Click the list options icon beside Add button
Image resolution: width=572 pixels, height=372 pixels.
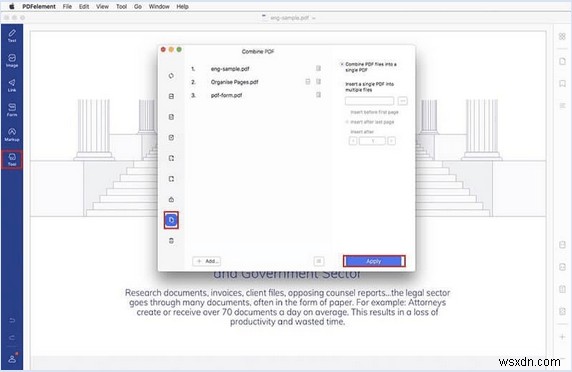pyautogui.click(x=319, y=261)
